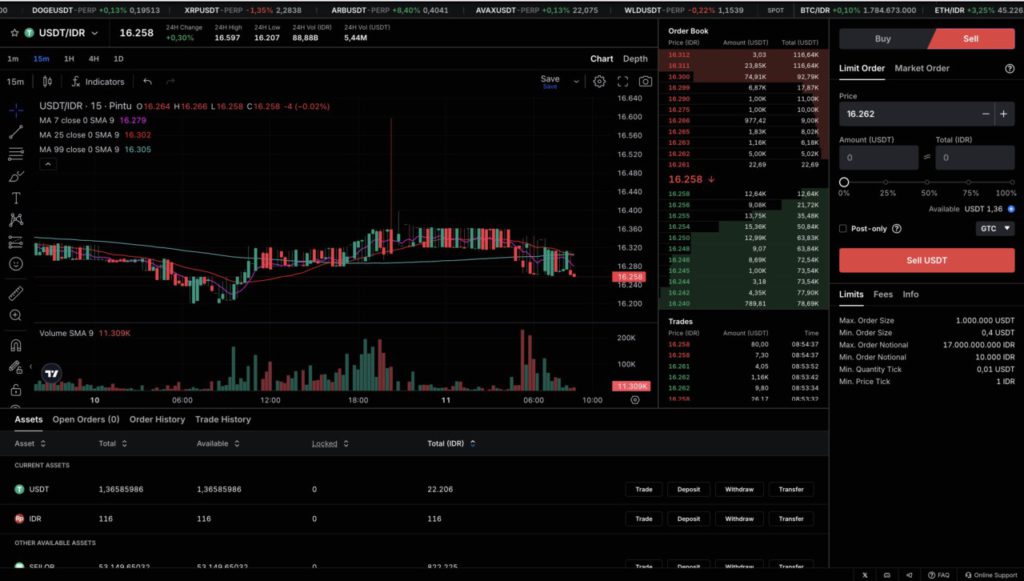Open the GTC time-in-force dropdown
This screenshot has width=1024, height=581.
pyautogui.click(x=995, y=228)
